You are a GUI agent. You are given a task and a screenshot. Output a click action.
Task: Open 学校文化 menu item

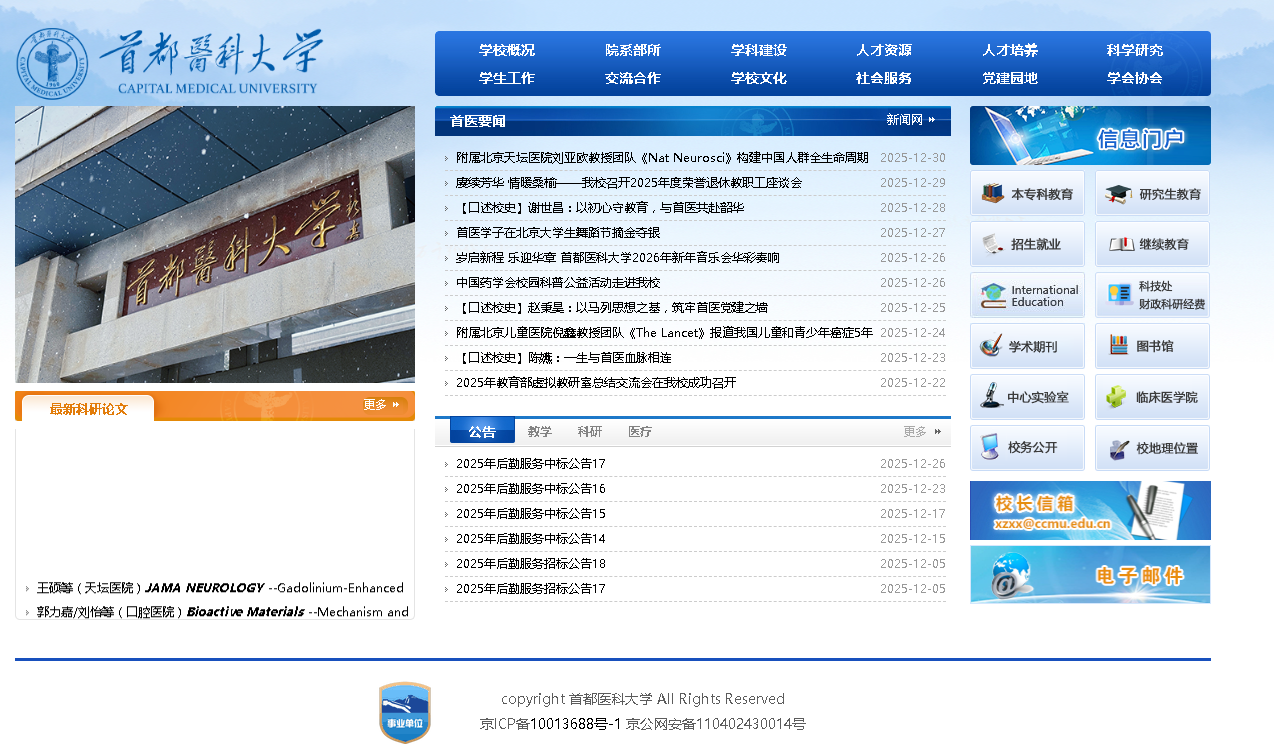[x=759, y=78]
